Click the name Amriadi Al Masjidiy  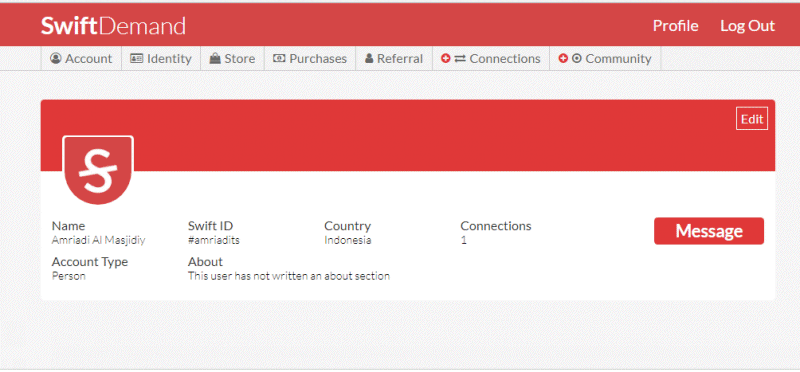click(98, 240)
